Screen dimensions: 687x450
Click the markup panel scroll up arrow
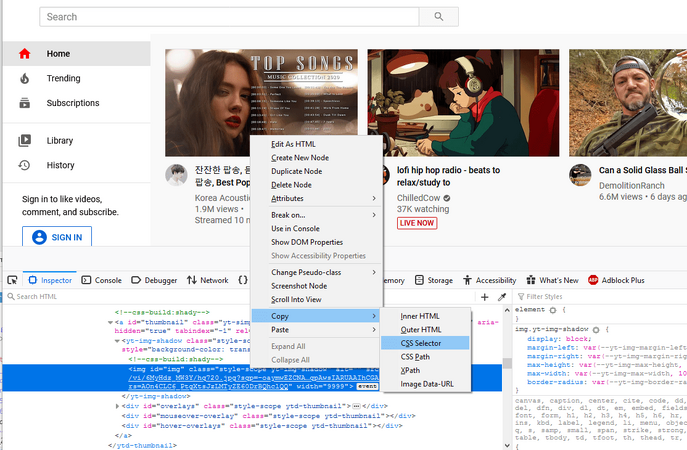[507, 310]
